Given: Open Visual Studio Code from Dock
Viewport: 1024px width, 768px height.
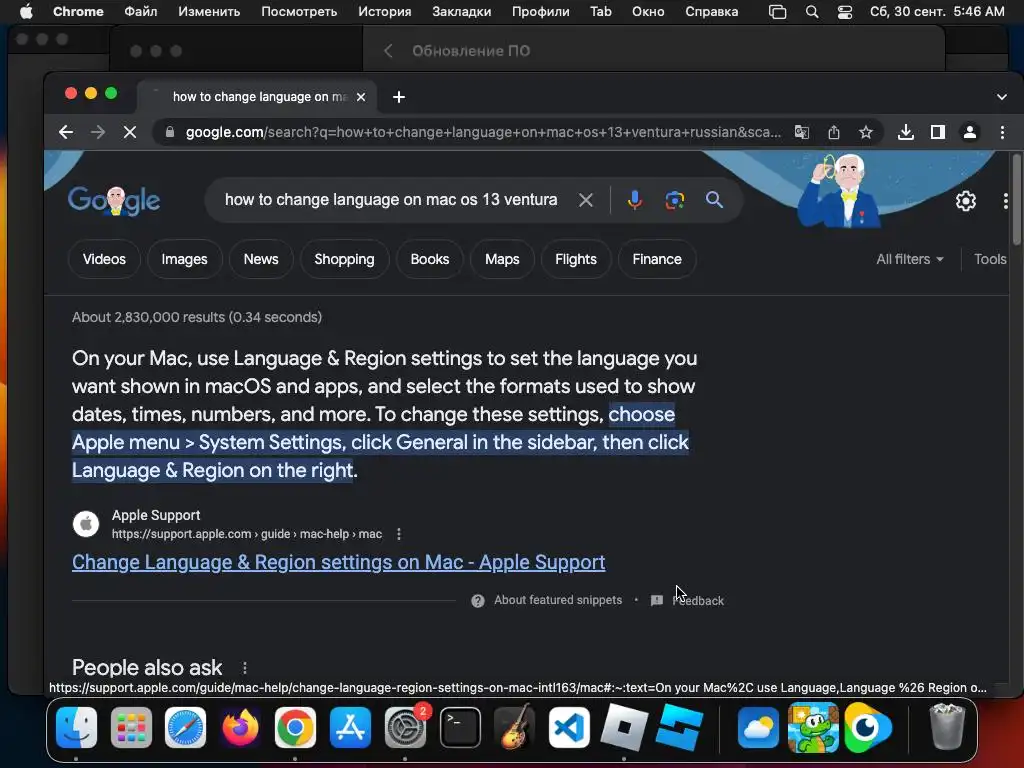Looking at the screenshot, I should (x=569, y=727).
